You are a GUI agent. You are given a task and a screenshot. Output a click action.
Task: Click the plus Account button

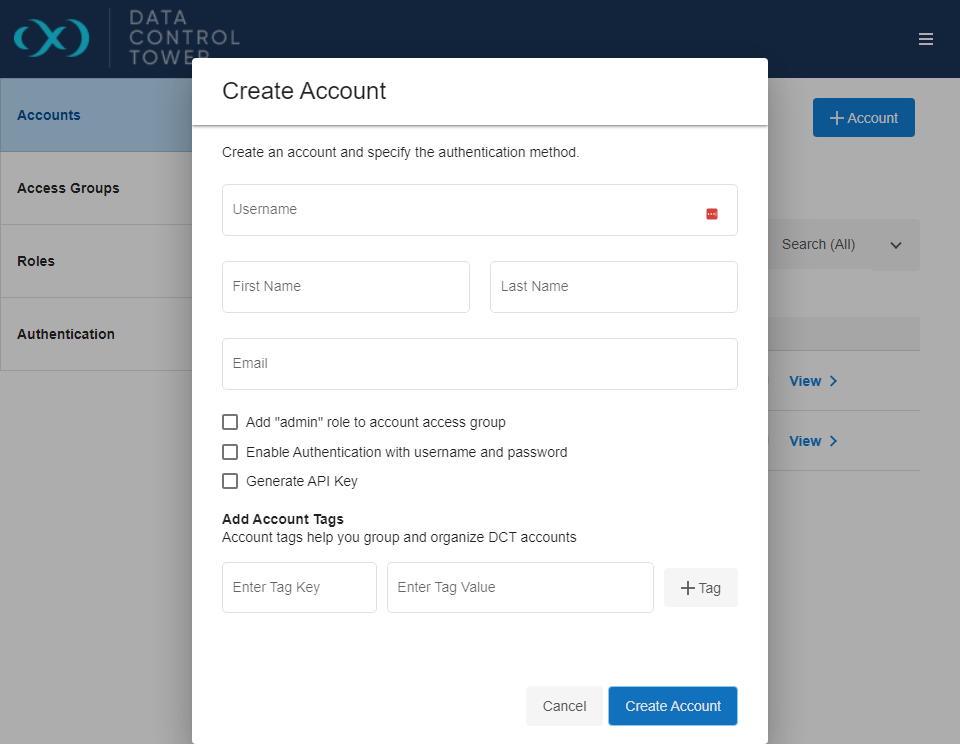click(x=863, y=118)
